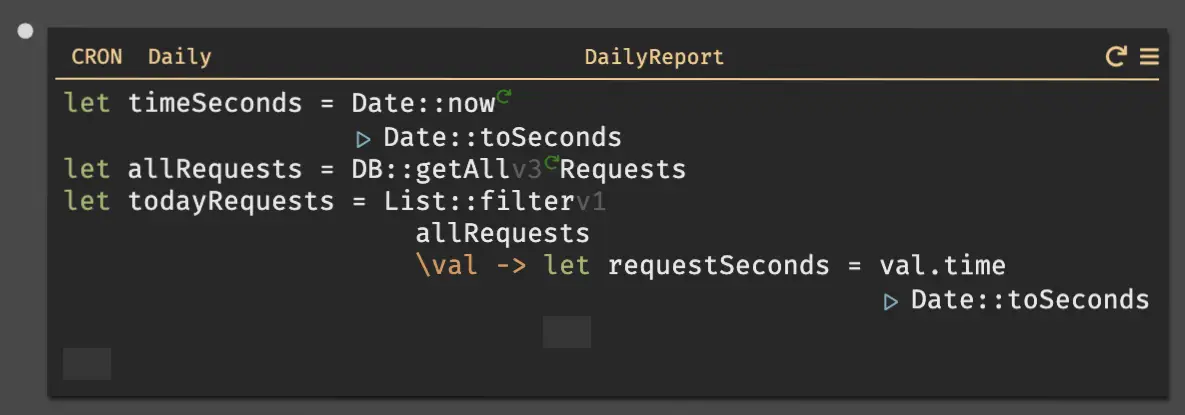Click the Date::now function call
1185x415 pixels.
click(422, 103)
